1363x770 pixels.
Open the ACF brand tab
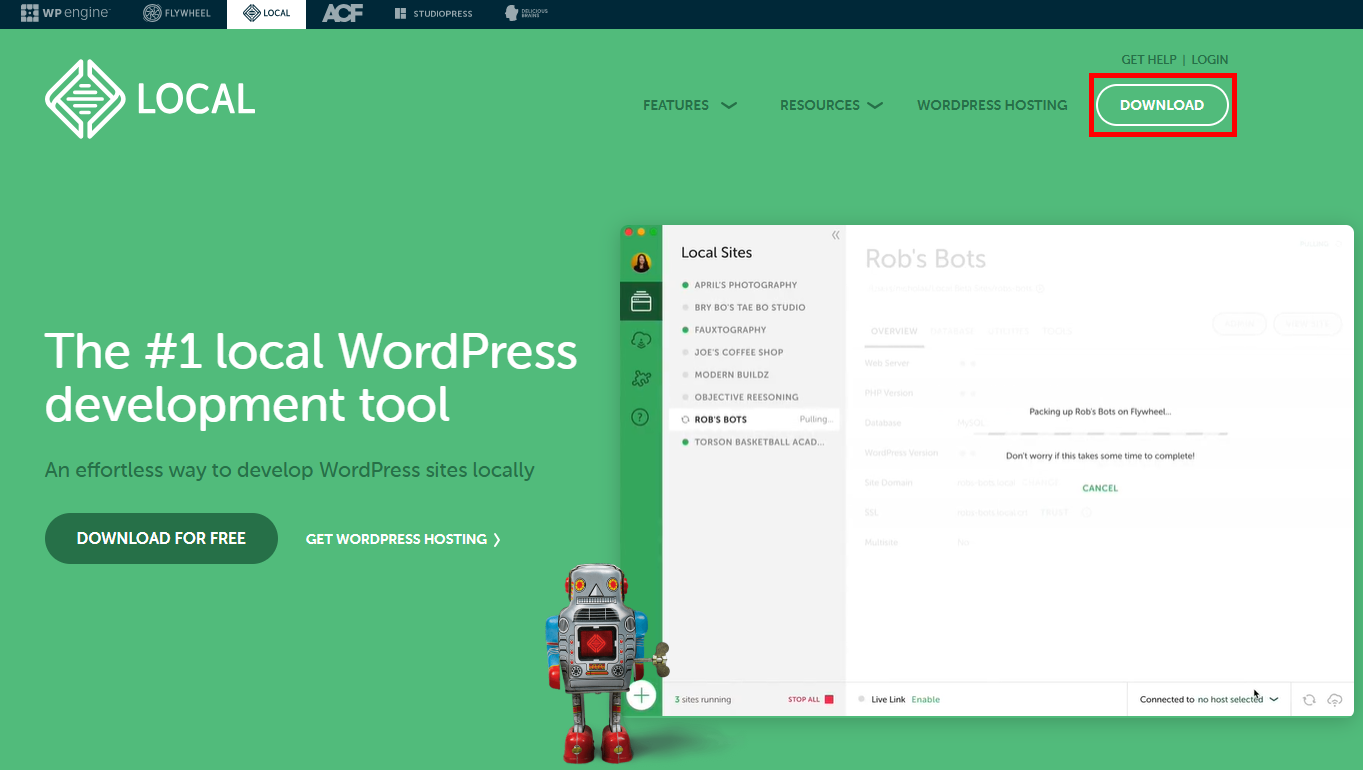point(343,14)
